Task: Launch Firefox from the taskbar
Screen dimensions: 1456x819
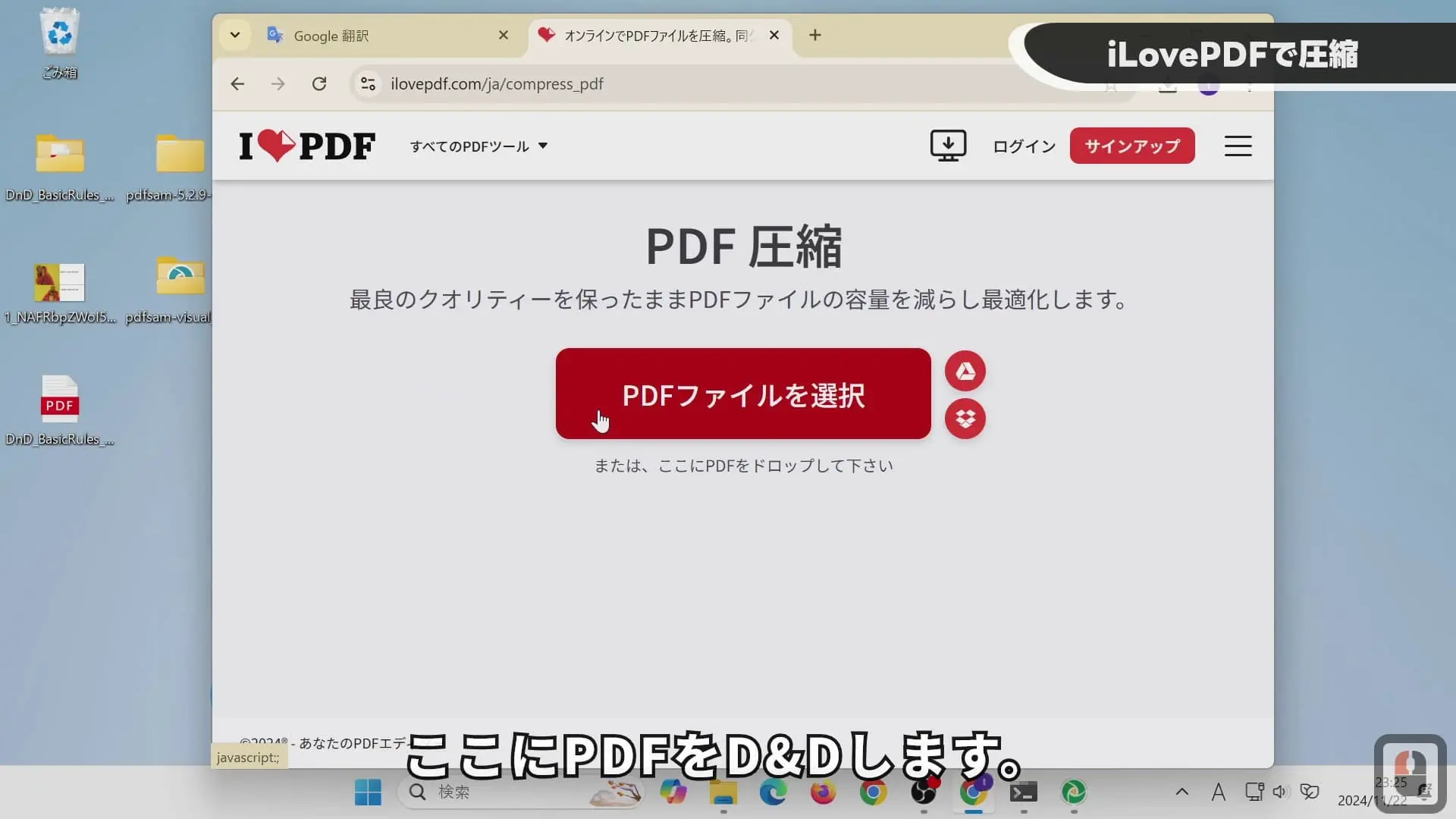Action: coord(824,793)
